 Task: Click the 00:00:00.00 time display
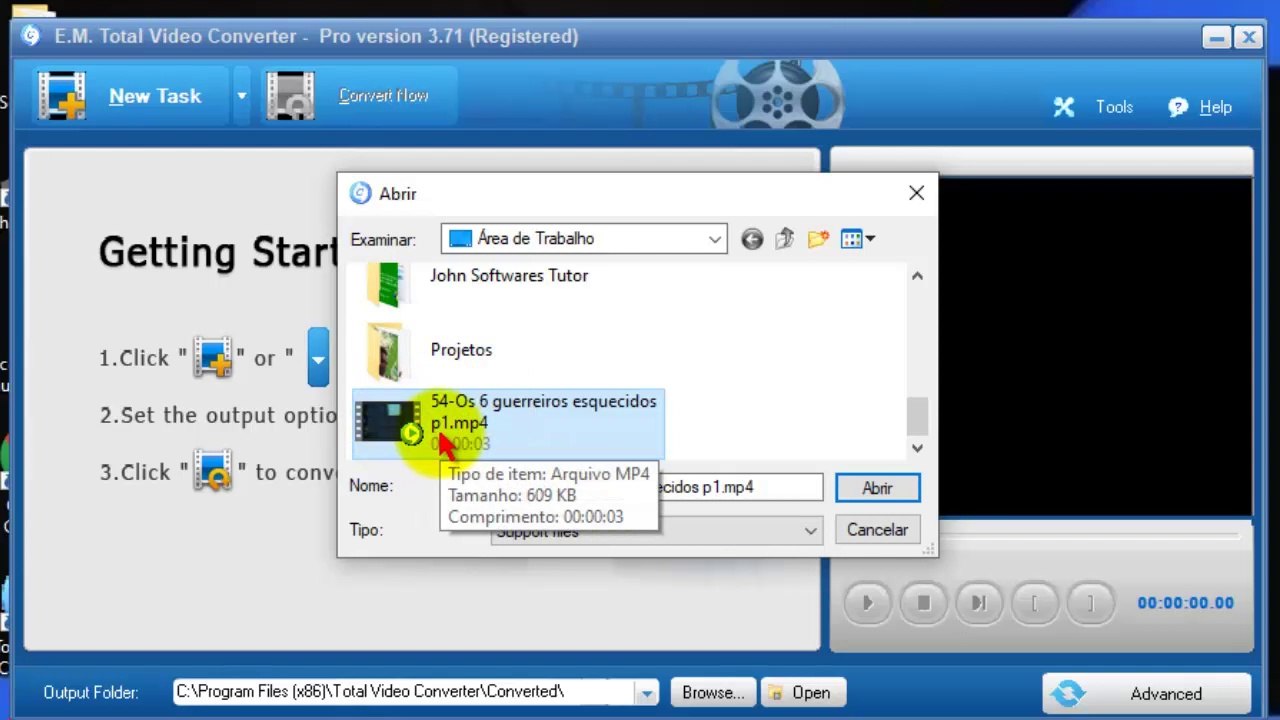click(x=1185, y=603)
